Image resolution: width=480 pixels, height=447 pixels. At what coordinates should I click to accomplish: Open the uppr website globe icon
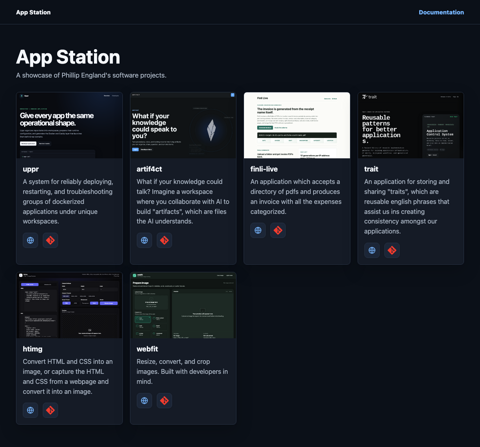point(30,240)
